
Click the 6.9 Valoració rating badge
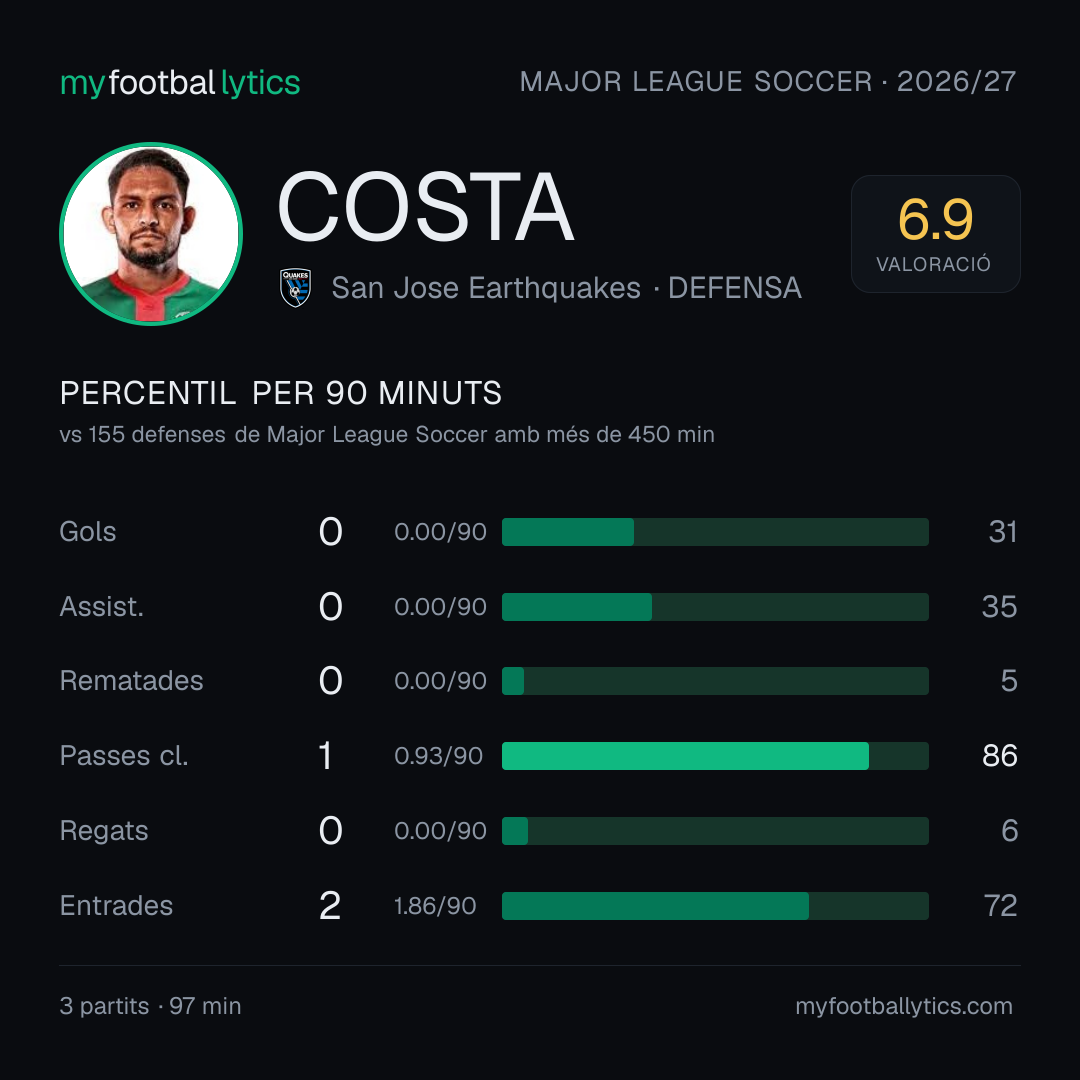[x=935, y=233]
